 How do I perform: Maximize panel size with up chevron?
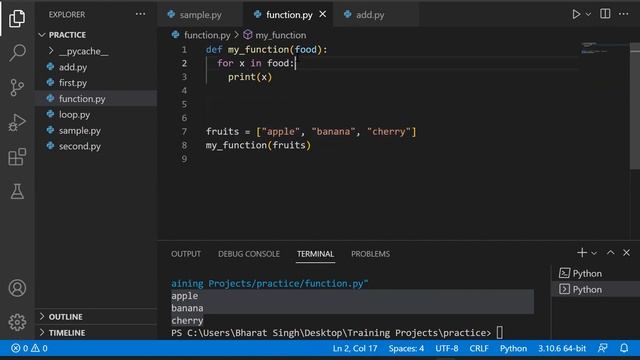click(x=610, y=253)
